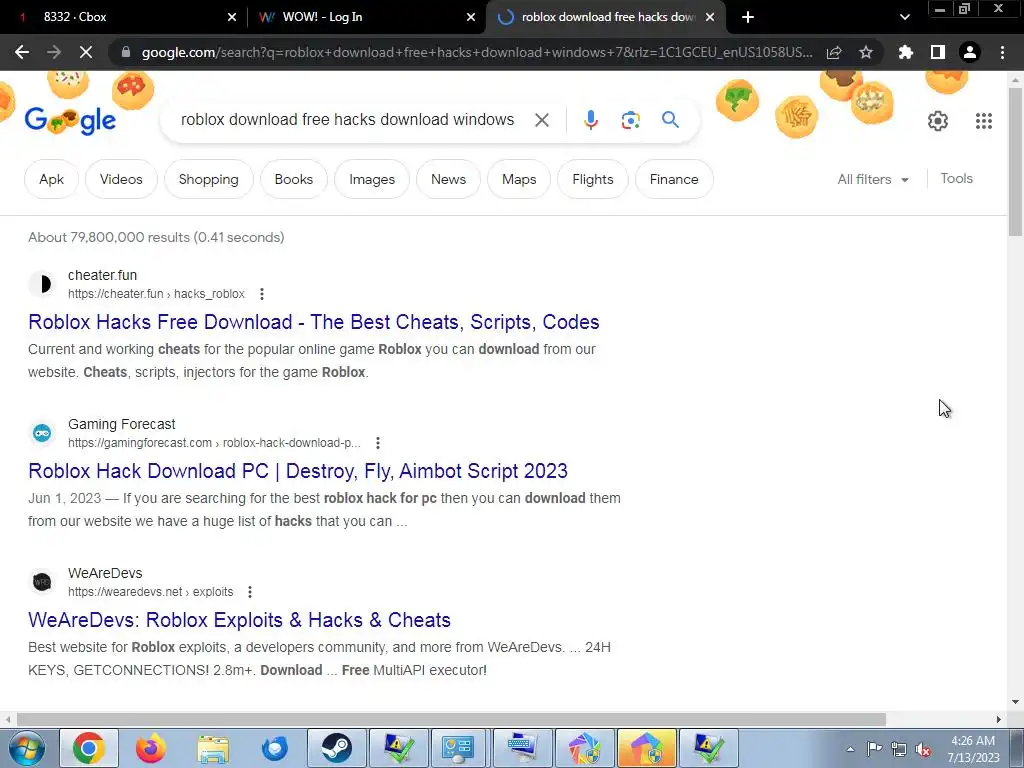Switch to the WOW! Log In tab

(366, 18)
